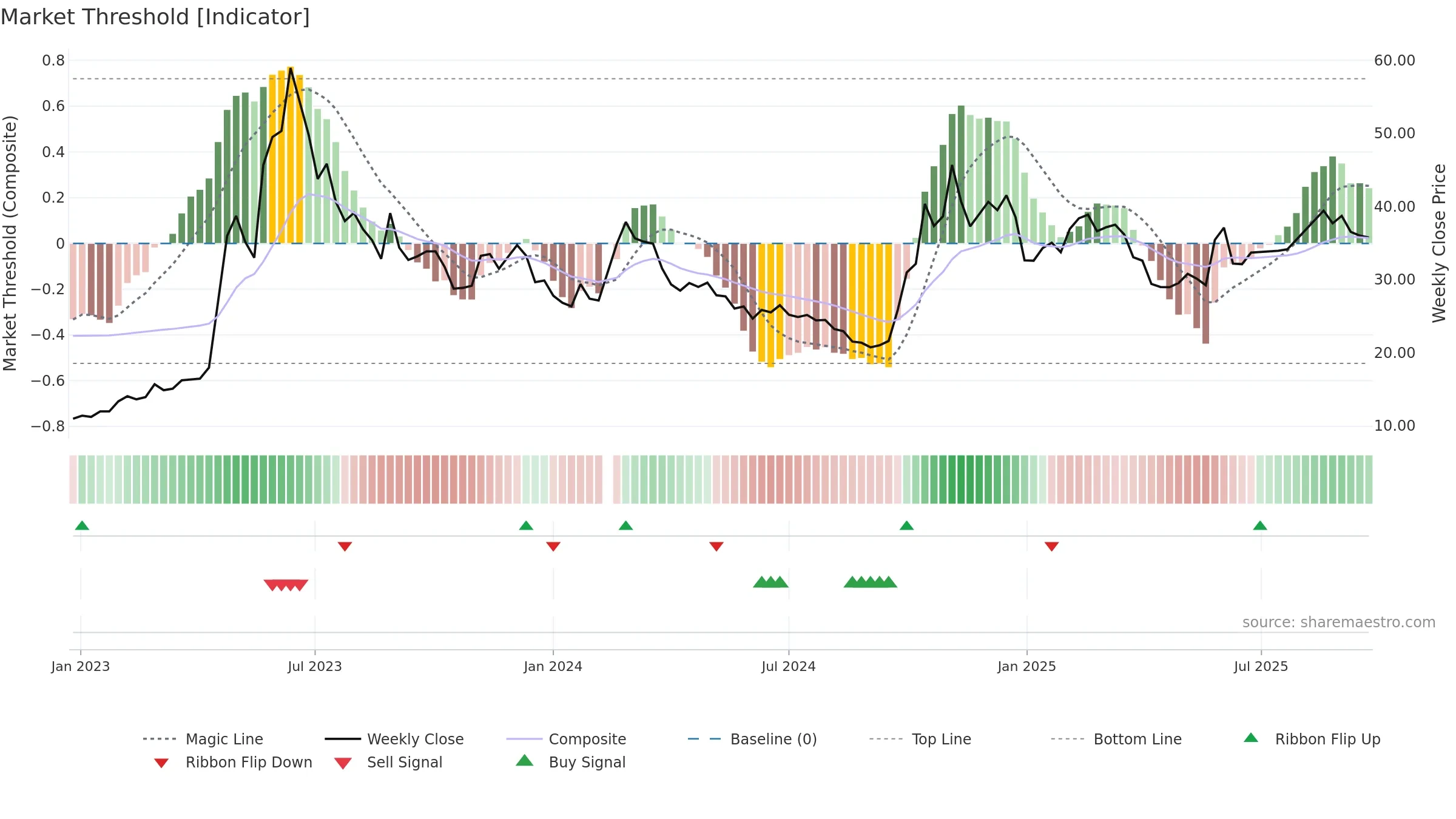This screenshot has height=819, width=1456.
Task: Click the 40.00 price axis tick
Action: pyautogui.click(x=1395, y=206)
